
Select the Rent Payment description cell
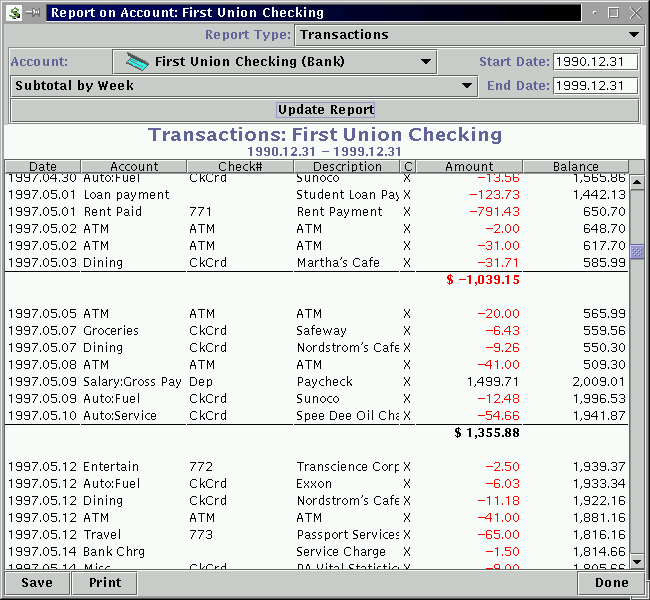(340, 212)
